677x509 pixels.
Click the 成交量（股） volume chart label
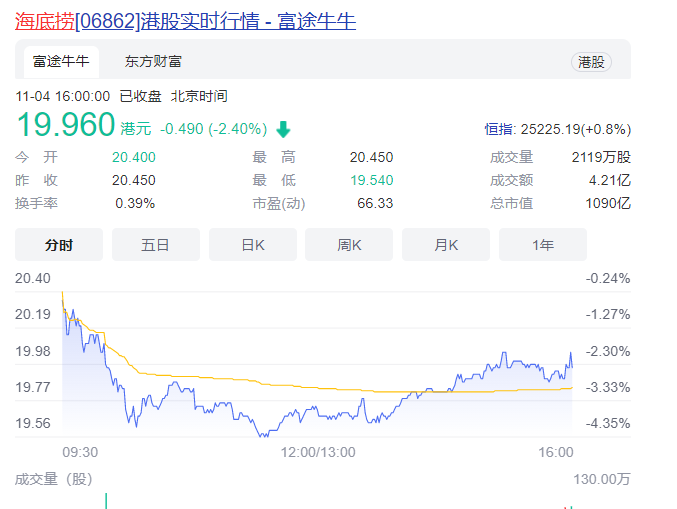(54, 479)
